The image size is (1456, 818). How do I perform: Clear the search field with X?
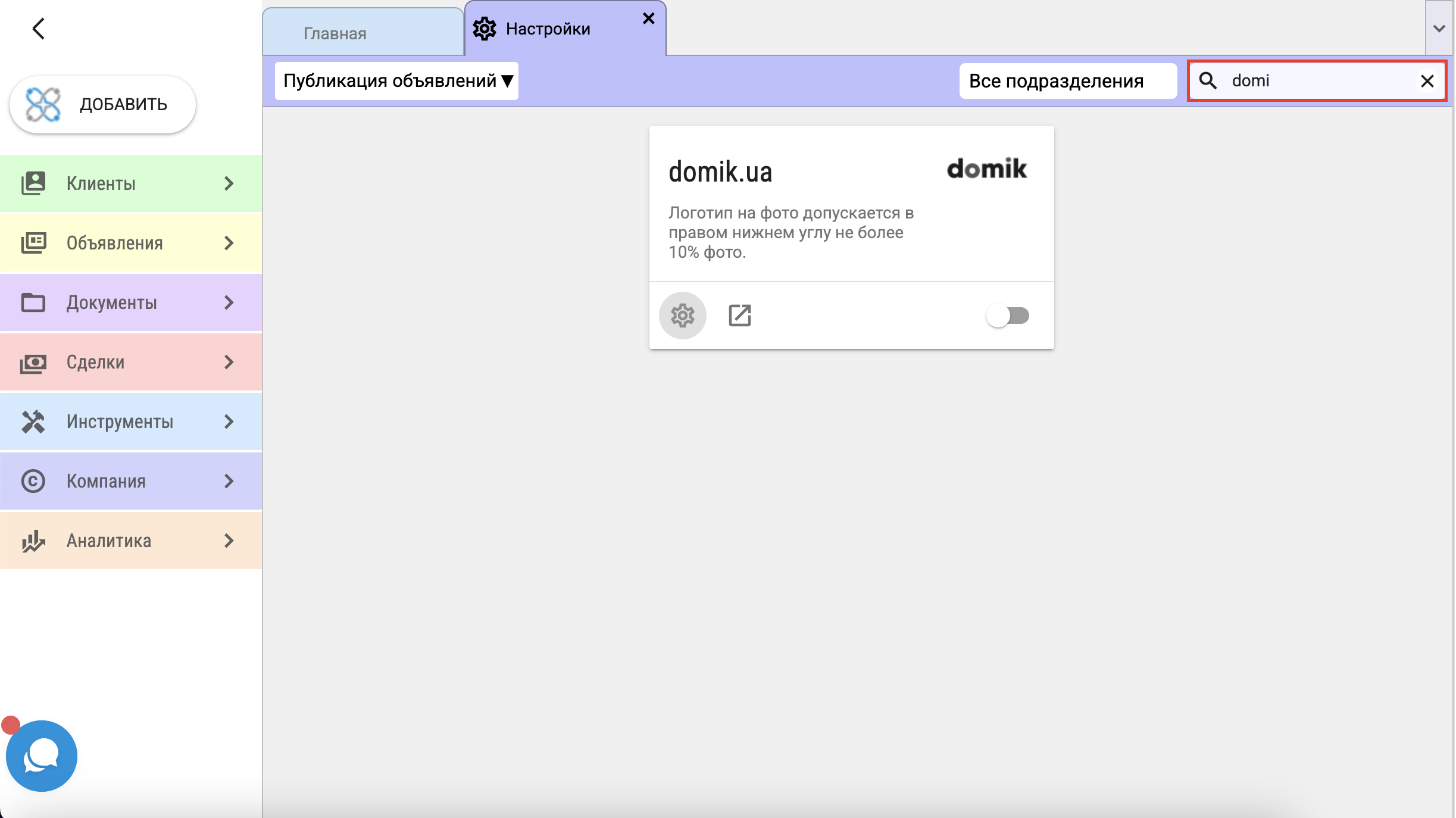click(1427, 81)
